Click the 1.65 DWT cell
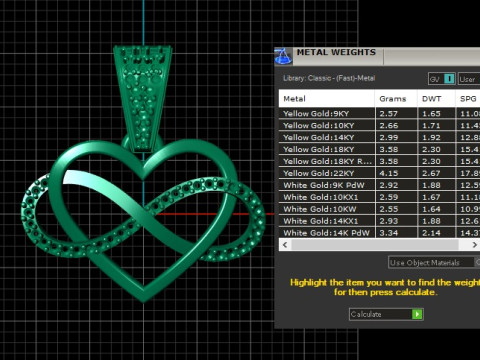The image size is (480, 360). 431,113
